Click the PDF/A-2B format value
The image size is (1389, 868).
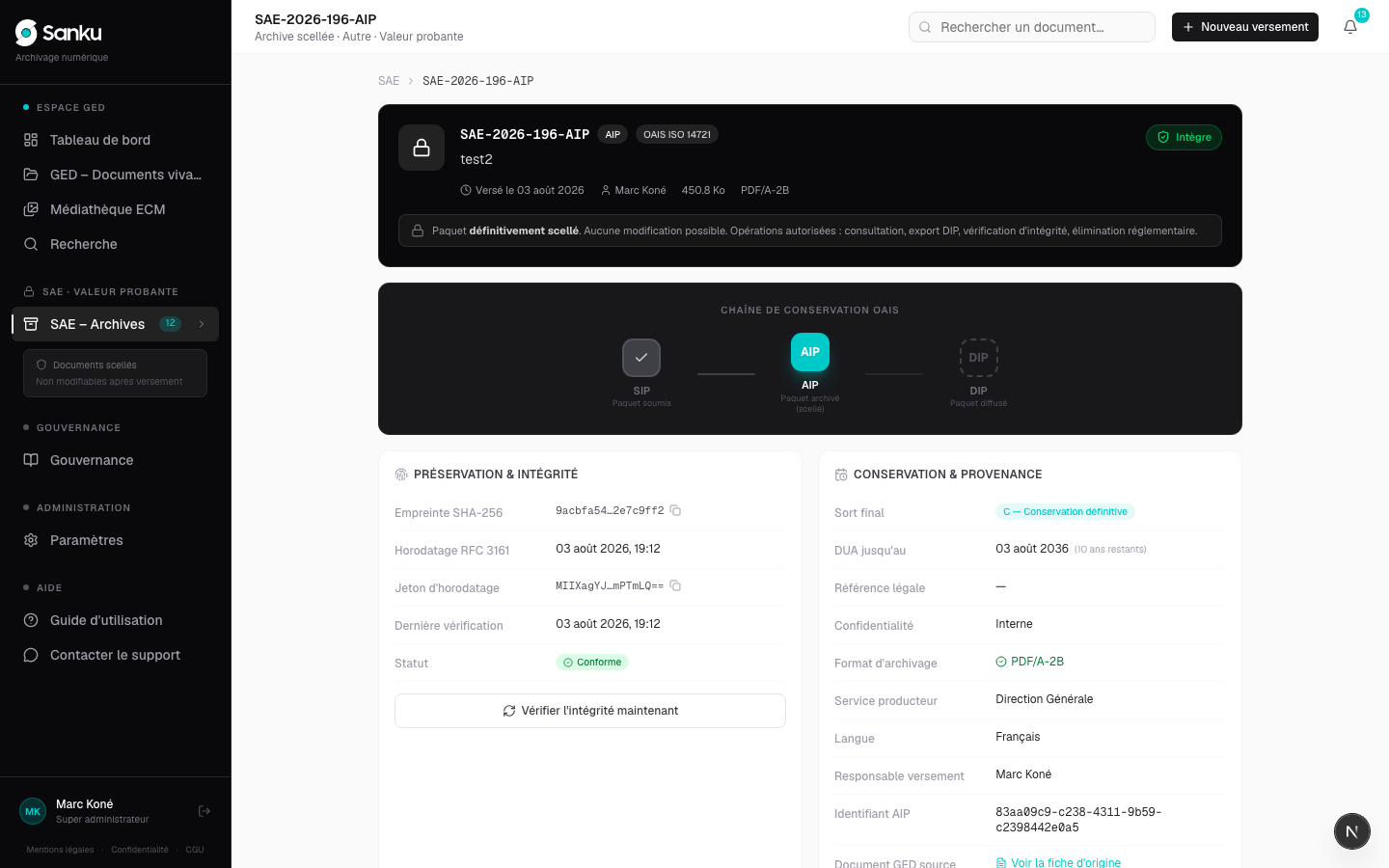[x=1030, y=662]
